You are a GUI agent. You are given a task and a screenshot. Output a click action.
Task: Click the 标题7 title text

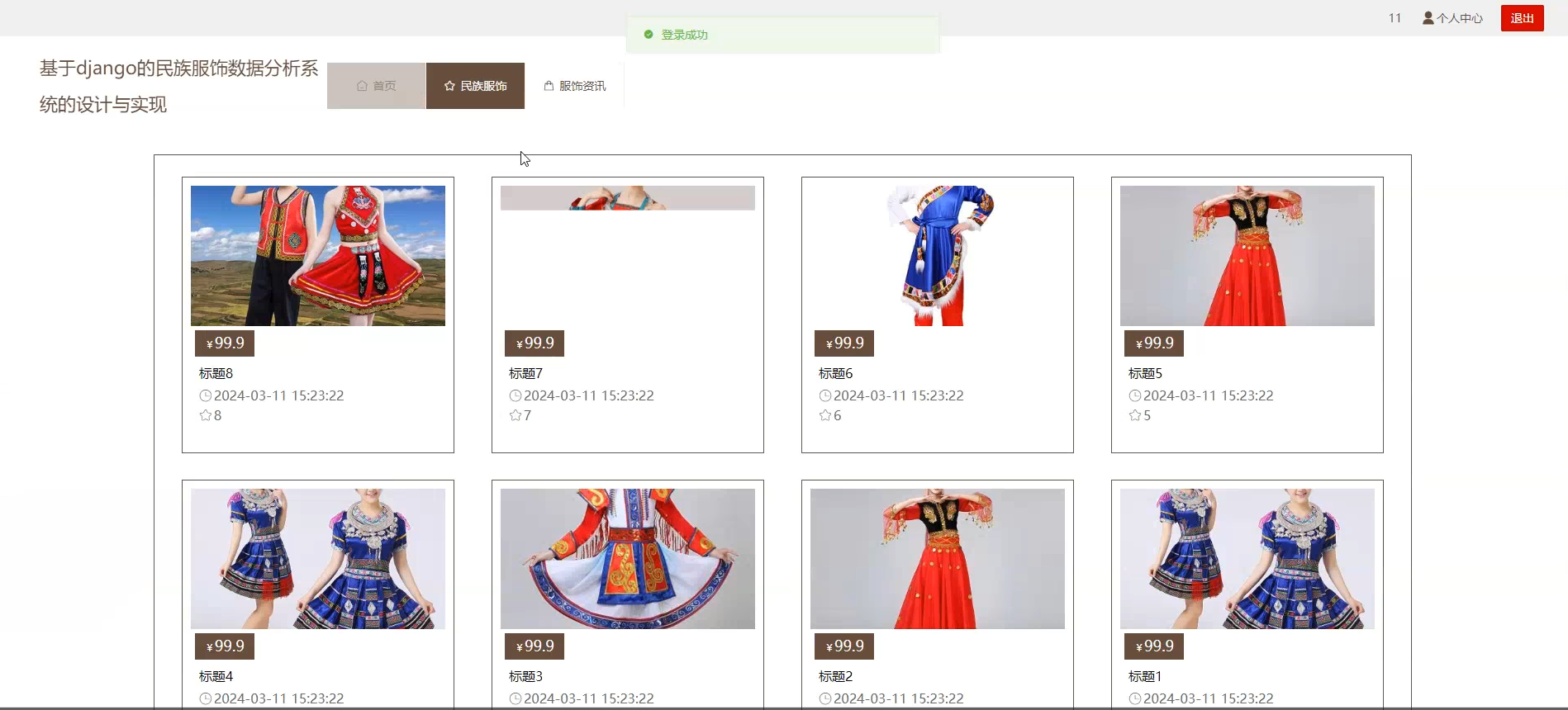525,374
